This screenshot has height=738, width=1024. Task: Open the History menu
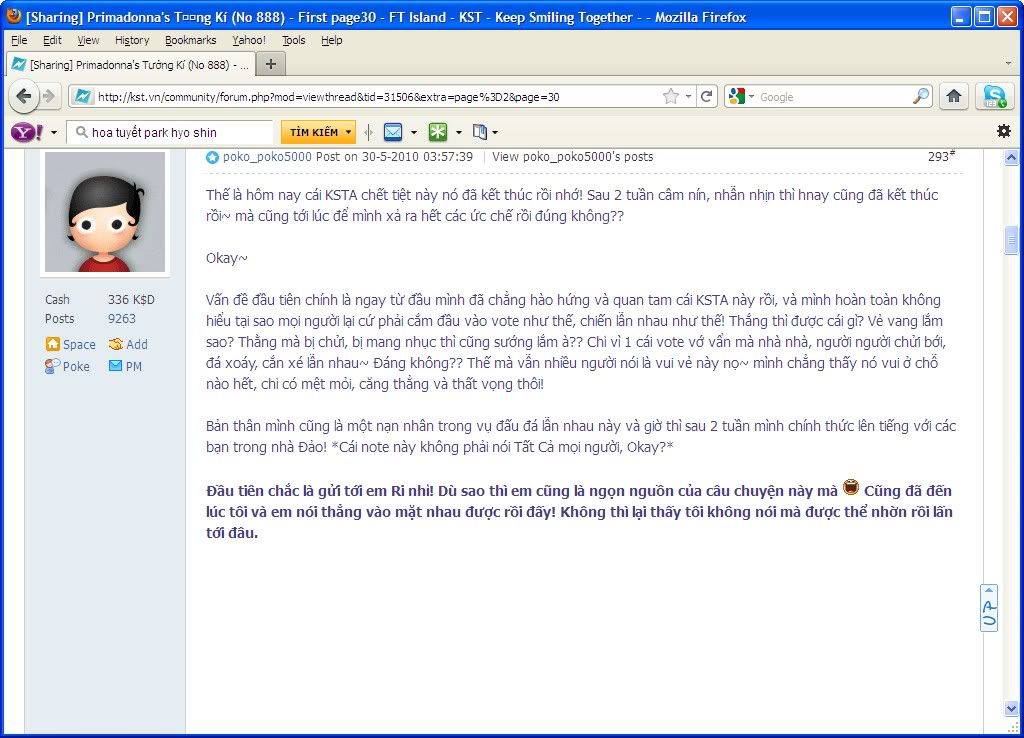[132, 40]
